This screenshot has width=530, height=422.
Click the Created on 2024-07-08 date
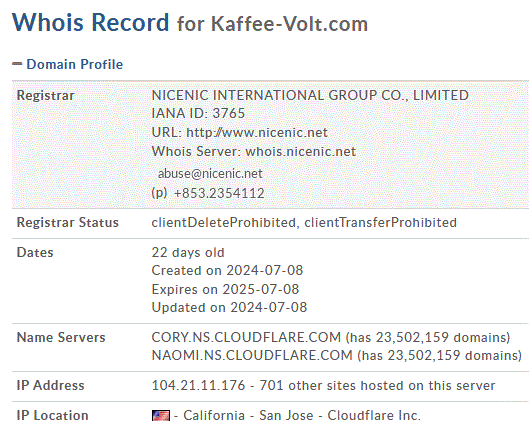227,271
